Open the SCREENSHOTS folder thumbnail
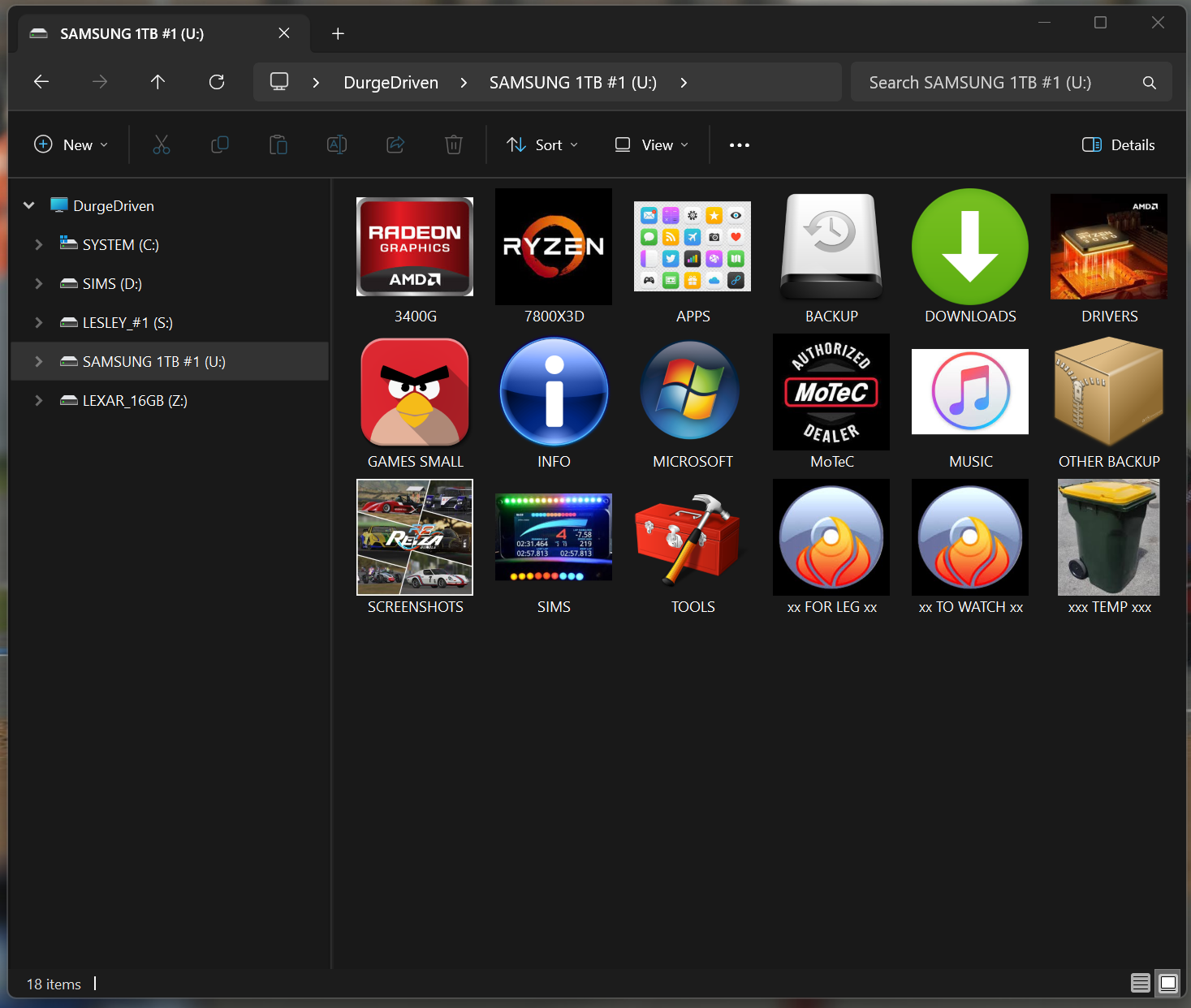Screen dimensions: 1191x1008 coord(415,537)
